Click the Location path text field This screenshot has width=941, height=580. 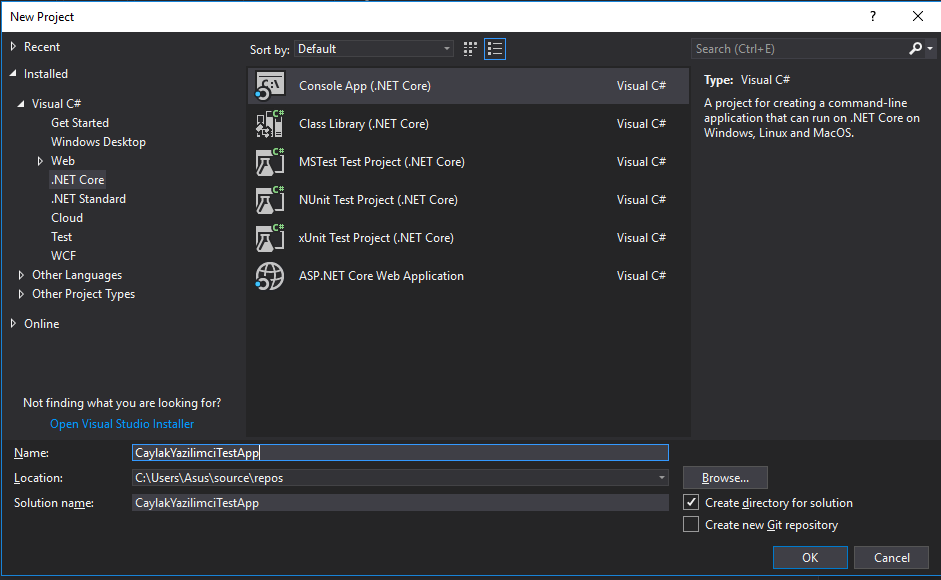[x=393, y=478]
